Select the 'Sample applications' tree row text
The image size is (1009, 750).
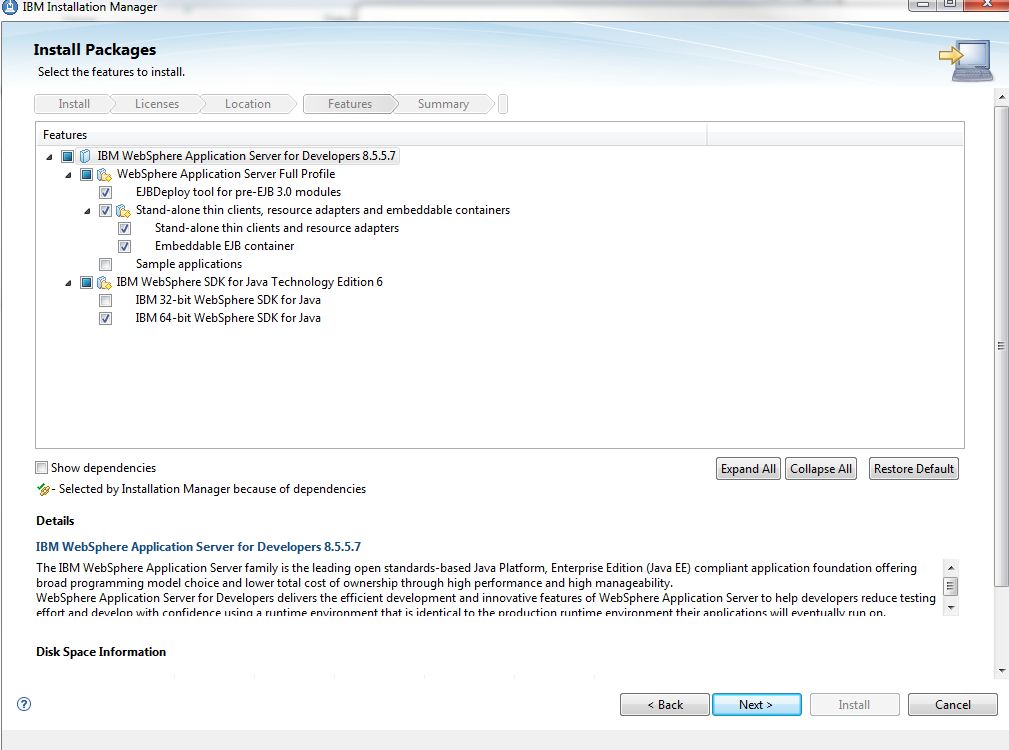[189, 264]
